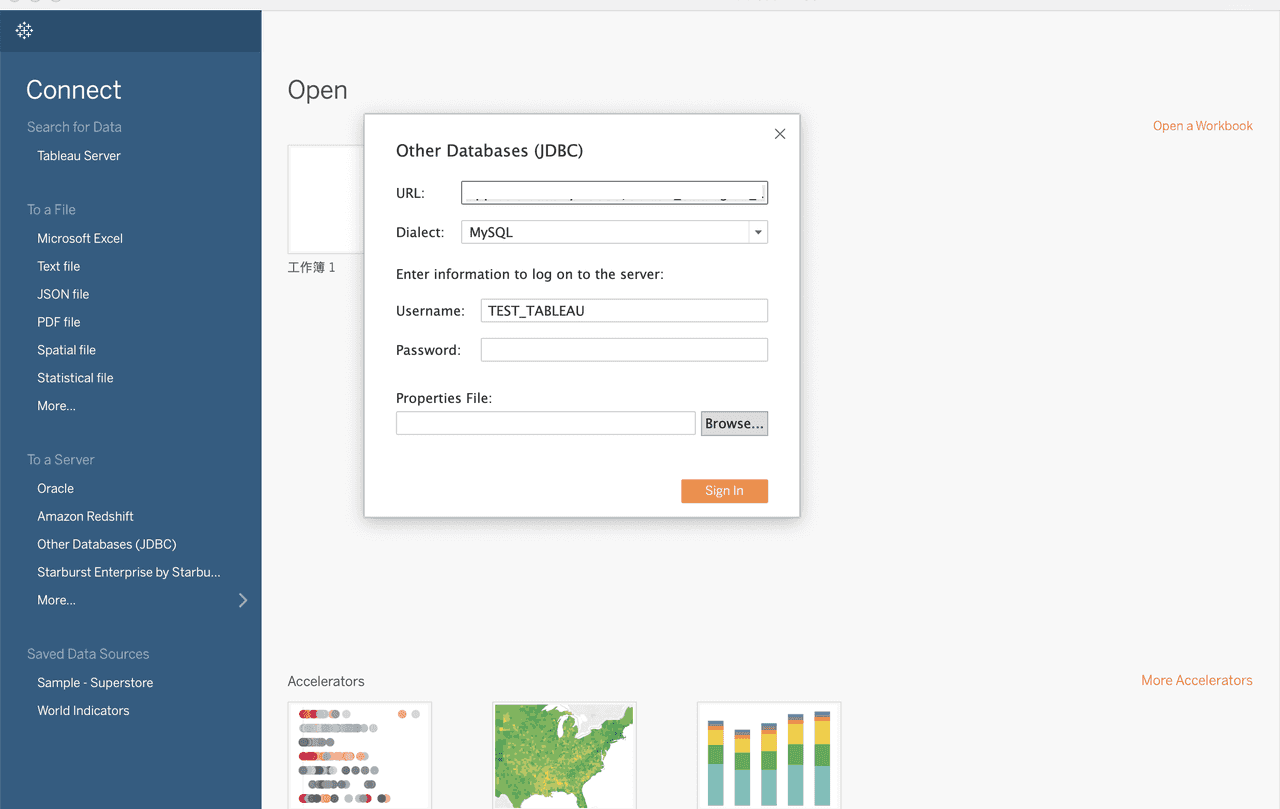Click the green map accelerator thumbnail
1280x809 pixels.
(x=563, y=755)
